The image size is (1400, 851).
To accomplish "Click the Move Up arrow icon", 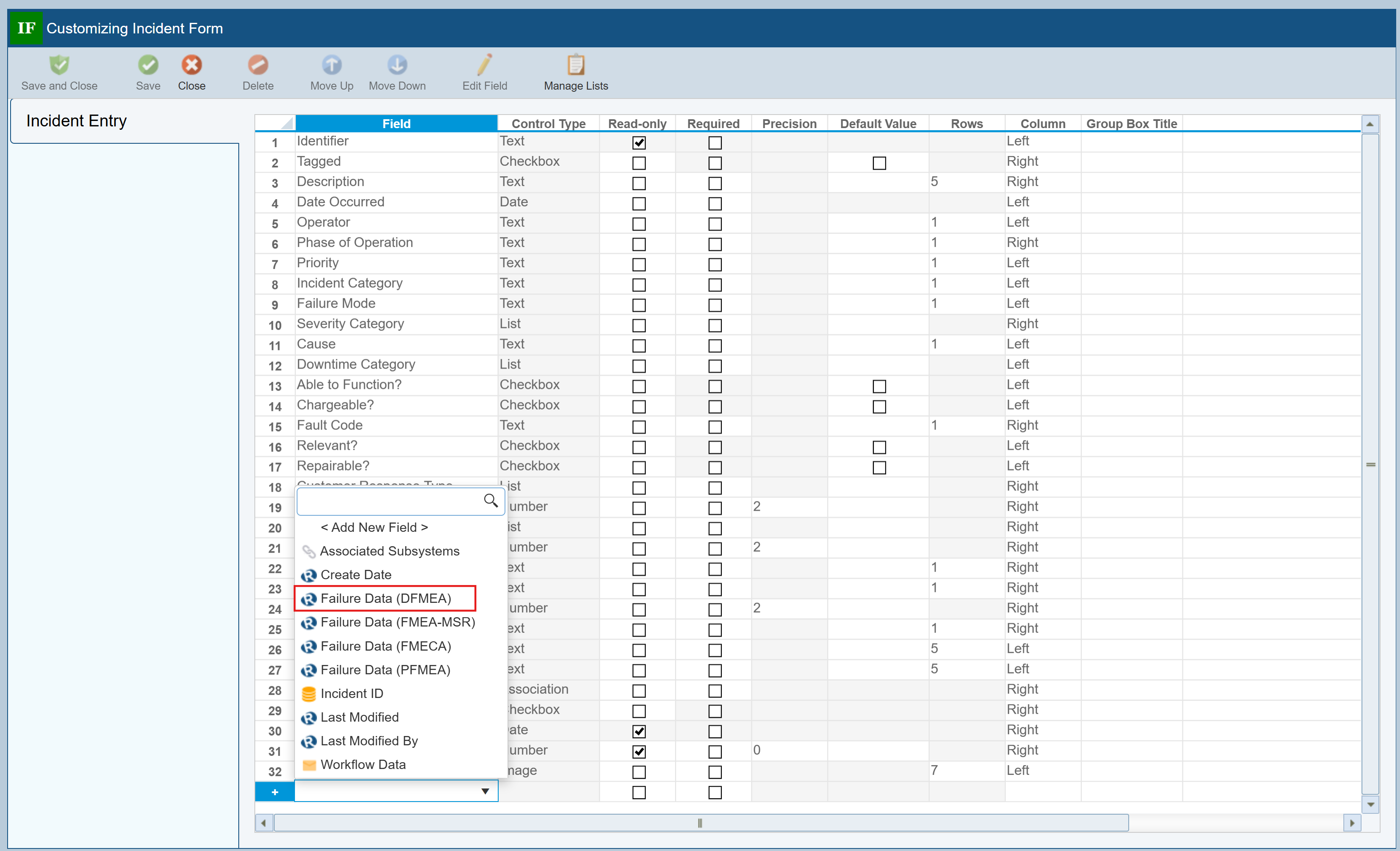I will tap(332, 66).
